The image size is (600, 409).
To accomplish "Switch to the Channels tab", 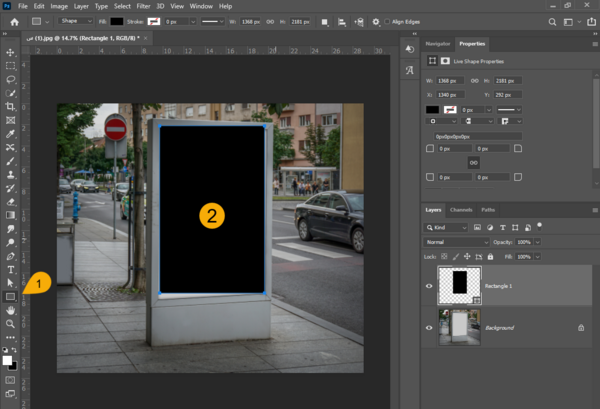I will point(461,210).
